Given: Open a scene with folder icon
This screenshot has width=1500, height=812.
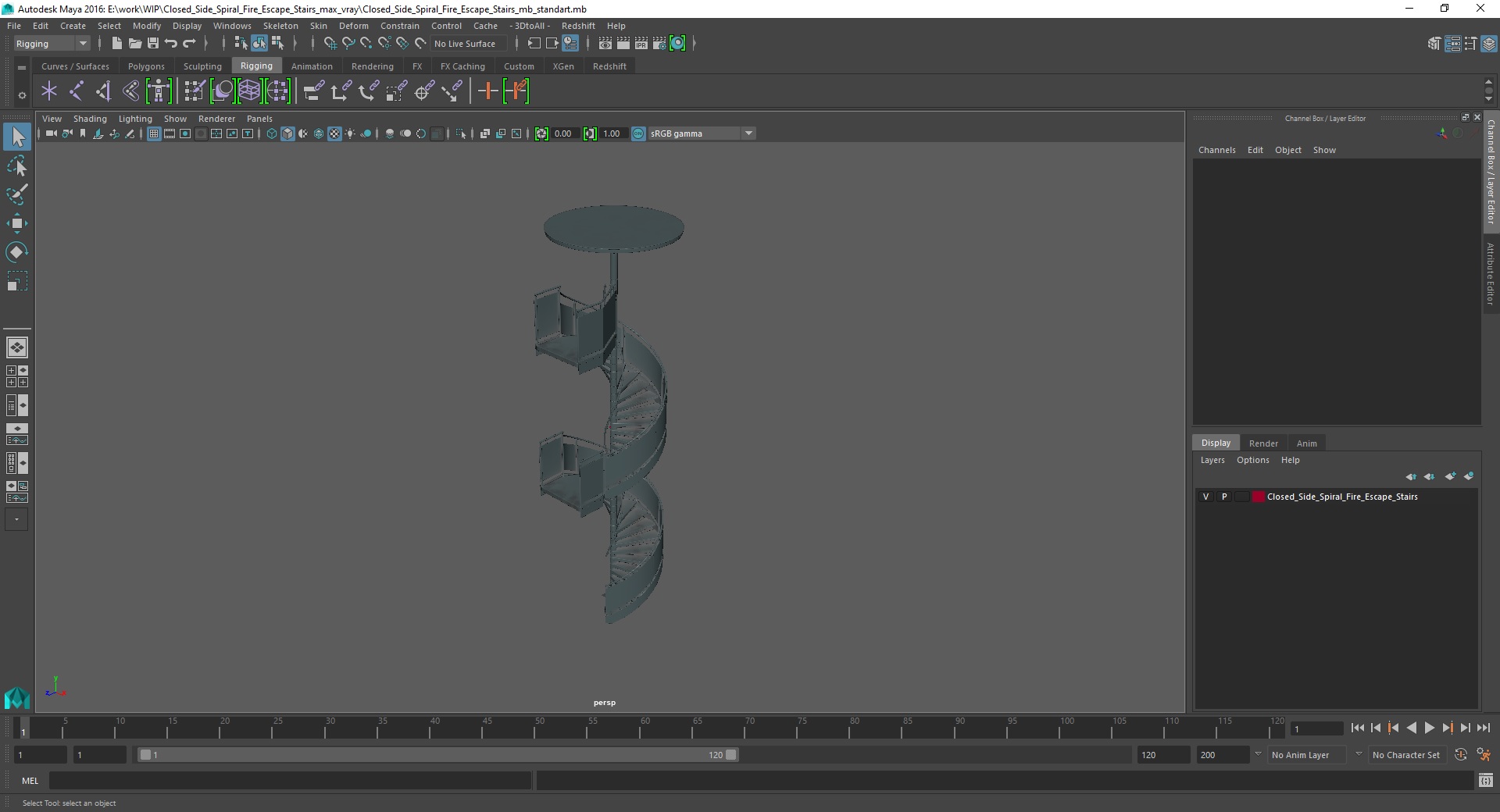Looking at the screenshot, I should (135, 44).
